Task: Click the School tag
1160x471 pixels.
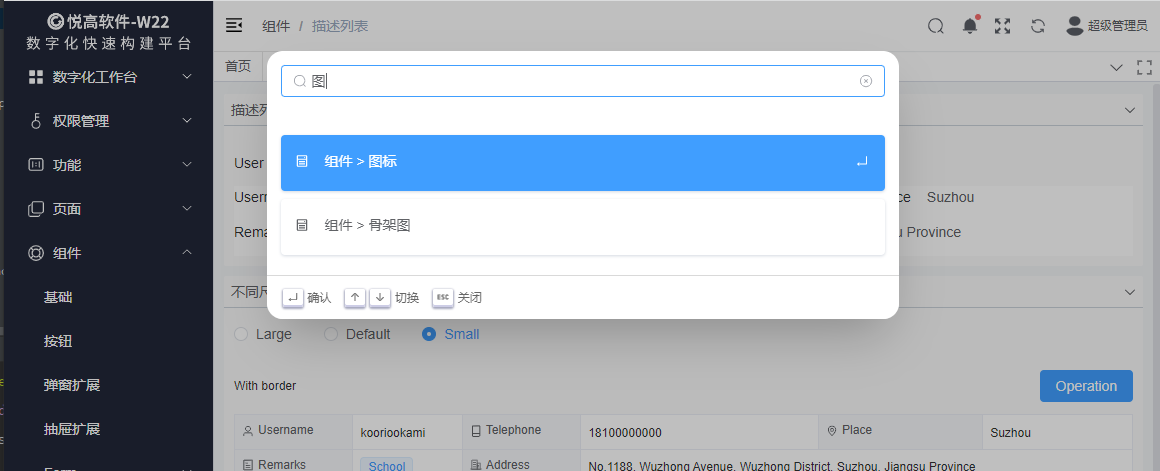Action: (386, 465)
